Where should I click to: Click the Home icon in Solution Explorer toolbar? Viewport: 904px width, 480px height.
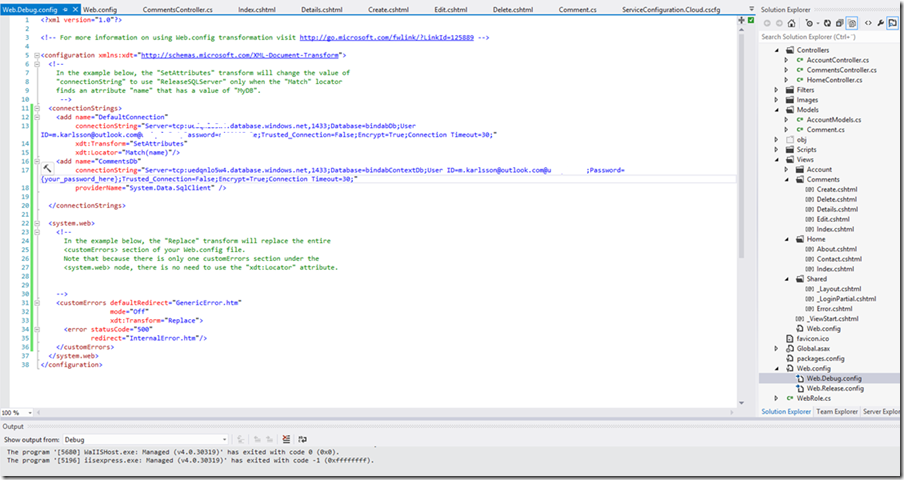pyautogui.click(x=792, y=23)
